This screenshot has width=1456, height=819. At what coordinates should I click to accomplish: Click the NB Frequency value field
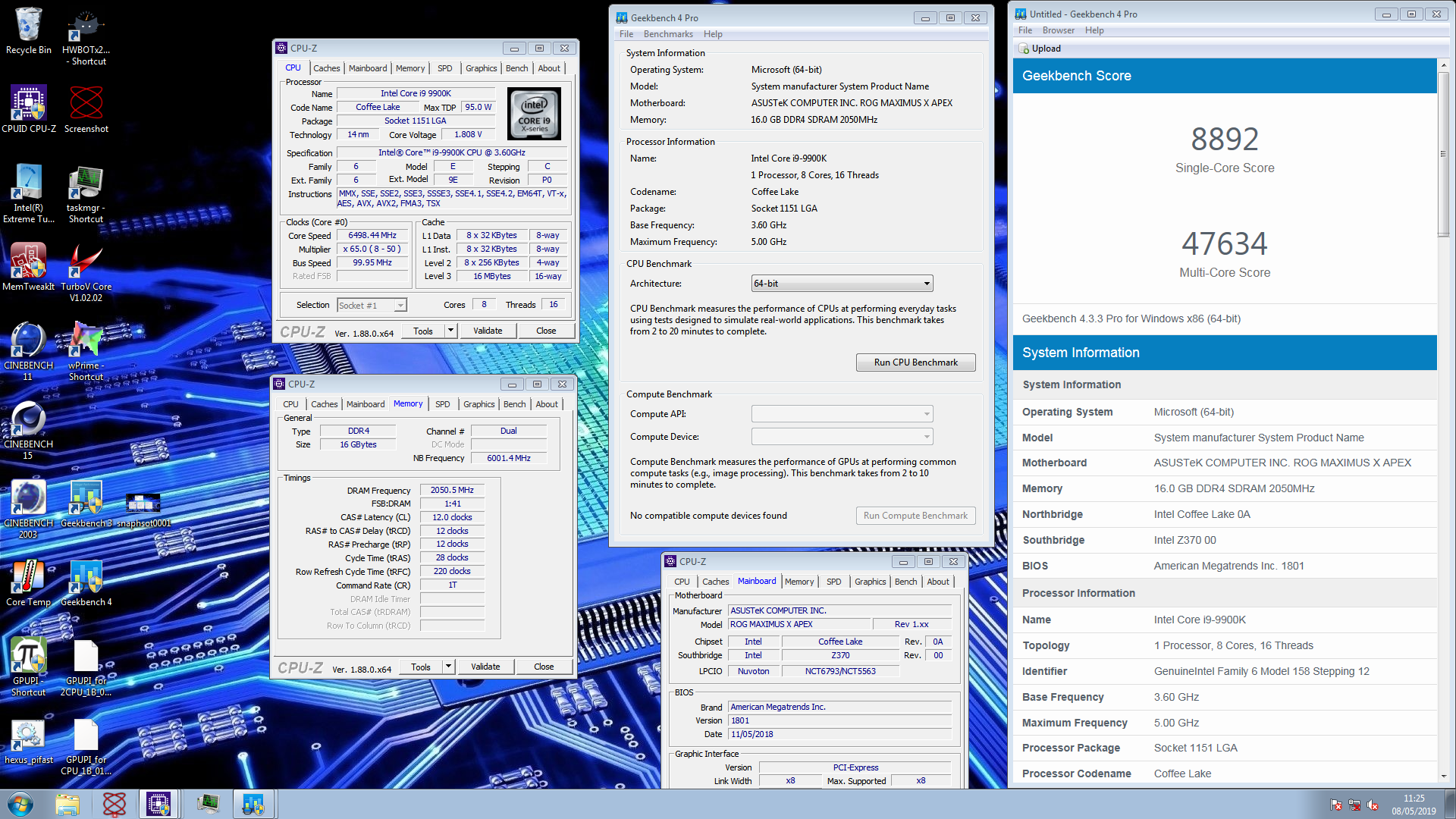pyautogui.click(x=509, y=458)
